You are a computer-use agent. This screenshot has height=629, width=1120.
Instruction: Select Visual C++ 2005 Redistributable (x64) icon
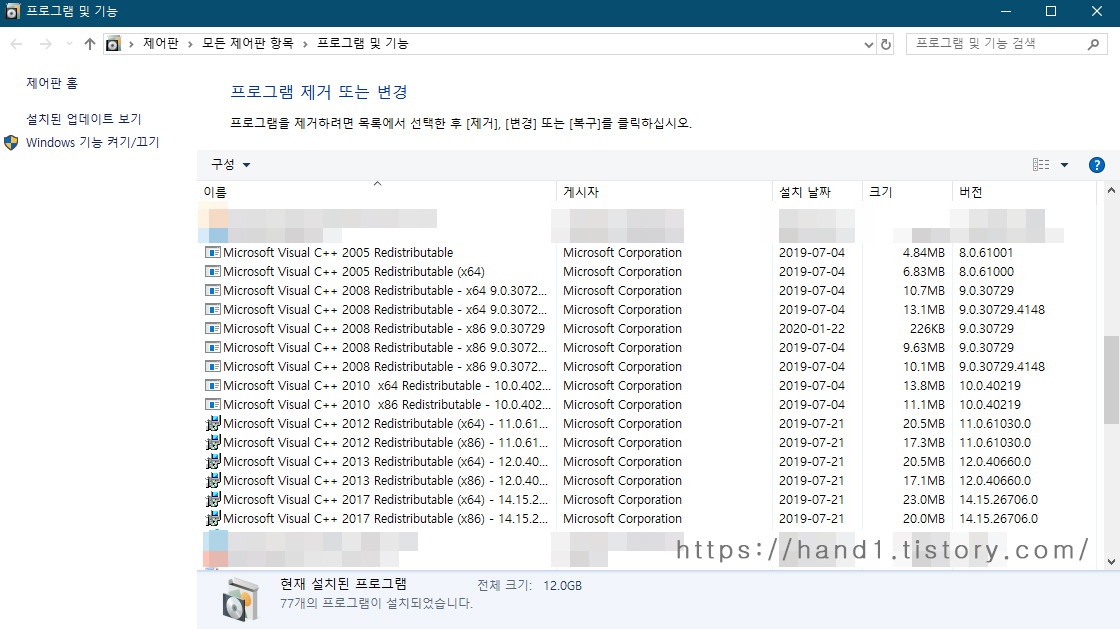click(213, 272)
